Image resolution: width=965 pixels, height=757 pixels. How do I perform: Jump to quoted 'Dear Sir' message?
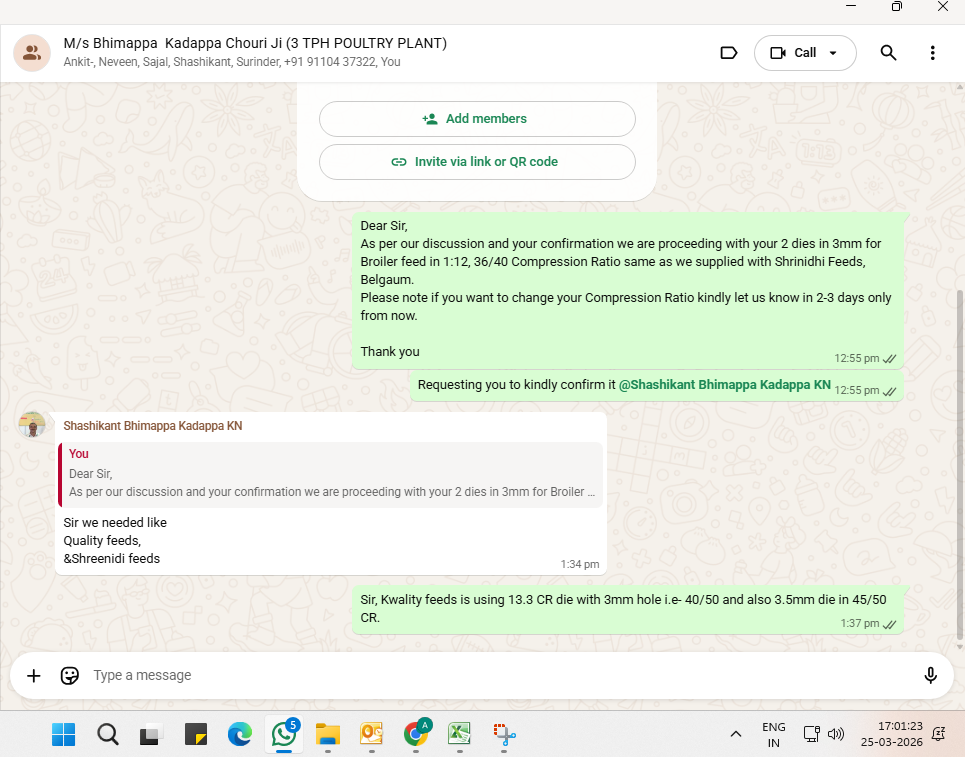click(331, 474)
